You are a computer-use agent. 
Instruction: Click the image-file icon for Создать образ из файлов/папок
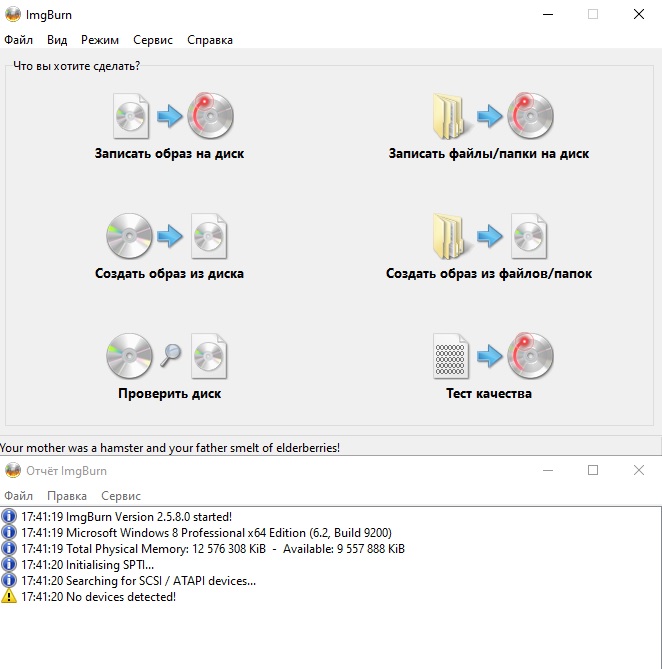click(529, 236)
